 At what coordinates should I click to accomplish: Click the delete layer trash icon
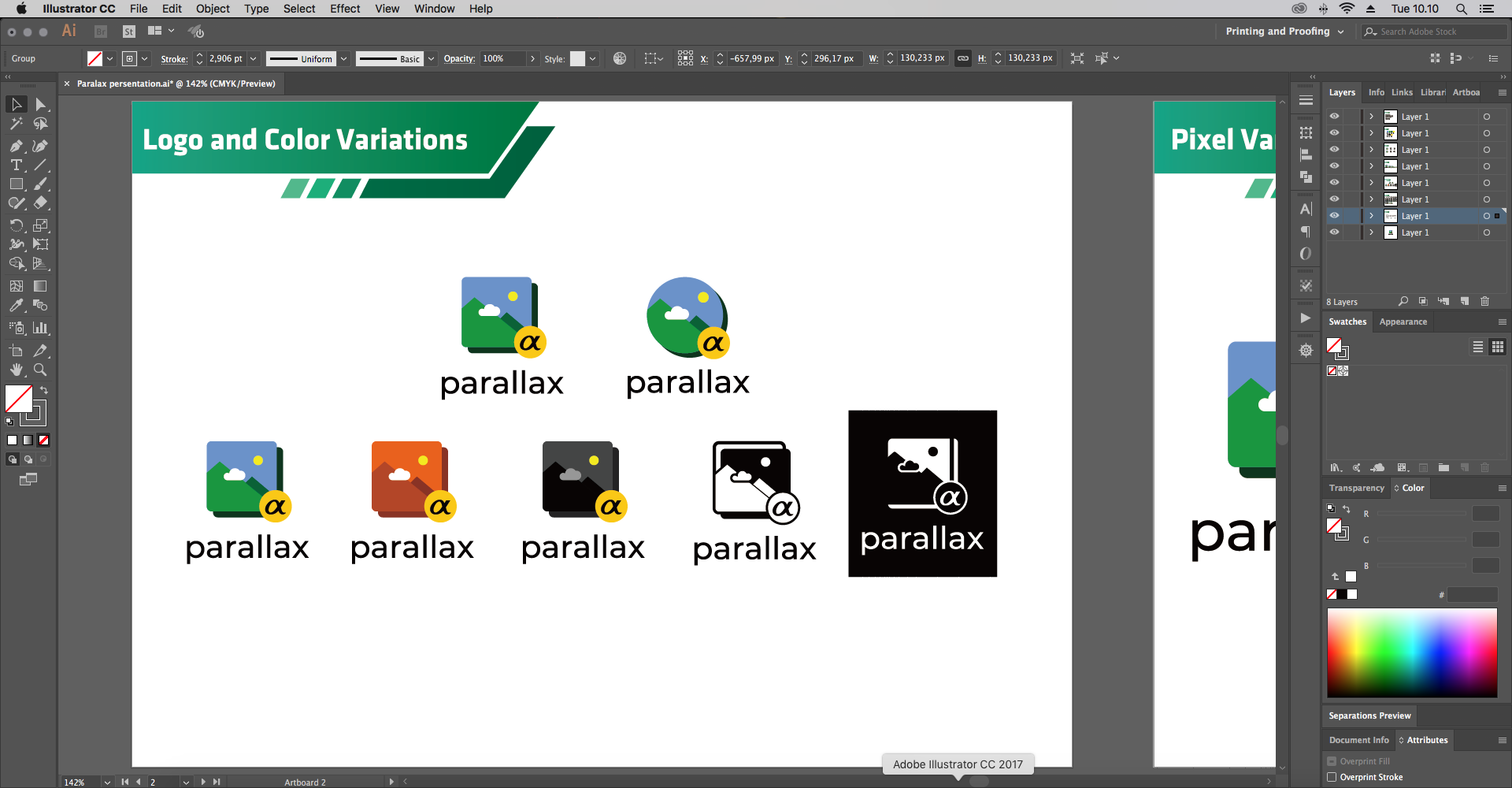click(x=1484, y=301)
